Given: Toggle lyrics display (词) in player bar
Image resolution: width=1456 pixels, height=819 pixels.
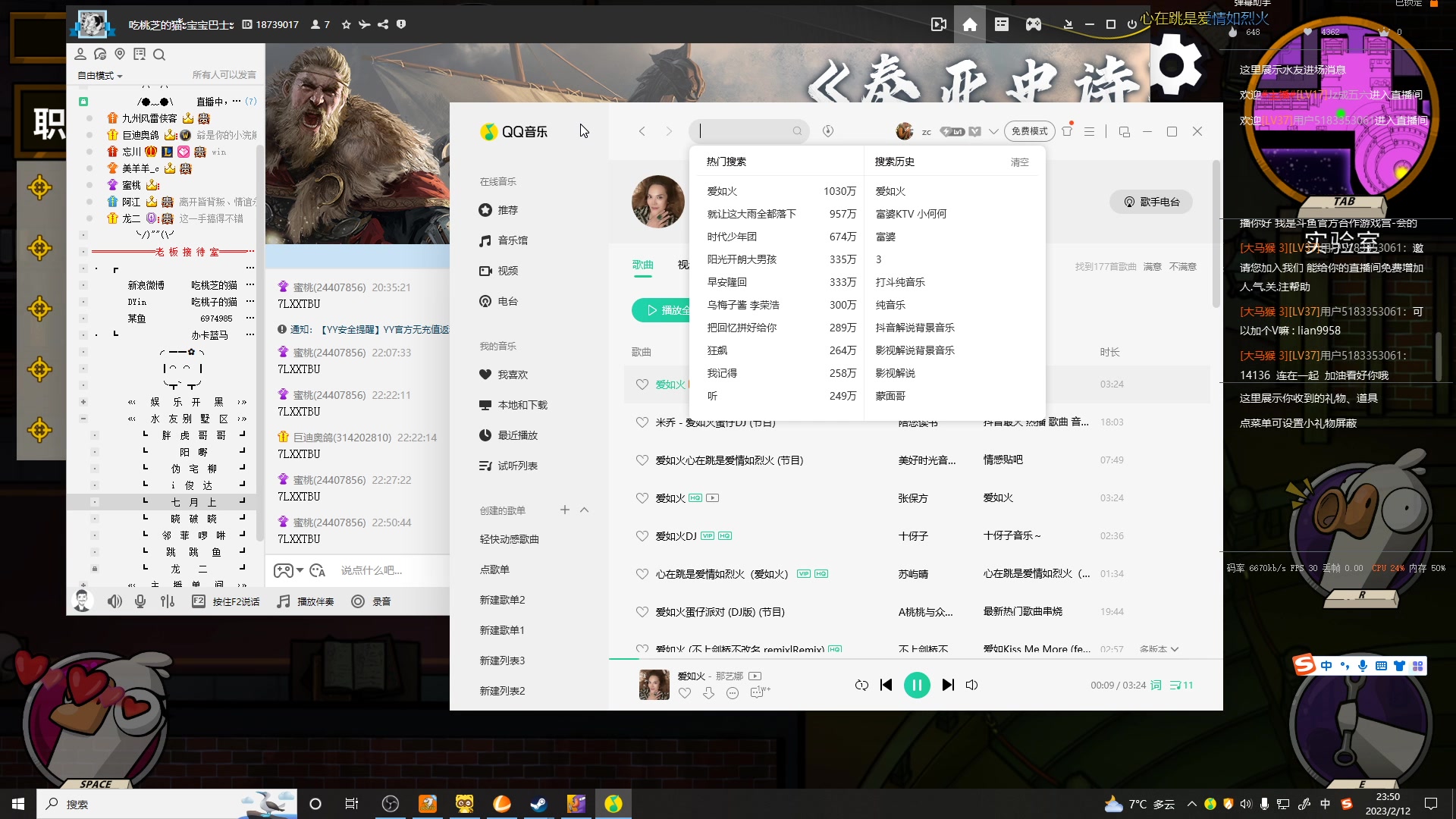Looking at the screenshot, I should click(x=1156, y=685).
